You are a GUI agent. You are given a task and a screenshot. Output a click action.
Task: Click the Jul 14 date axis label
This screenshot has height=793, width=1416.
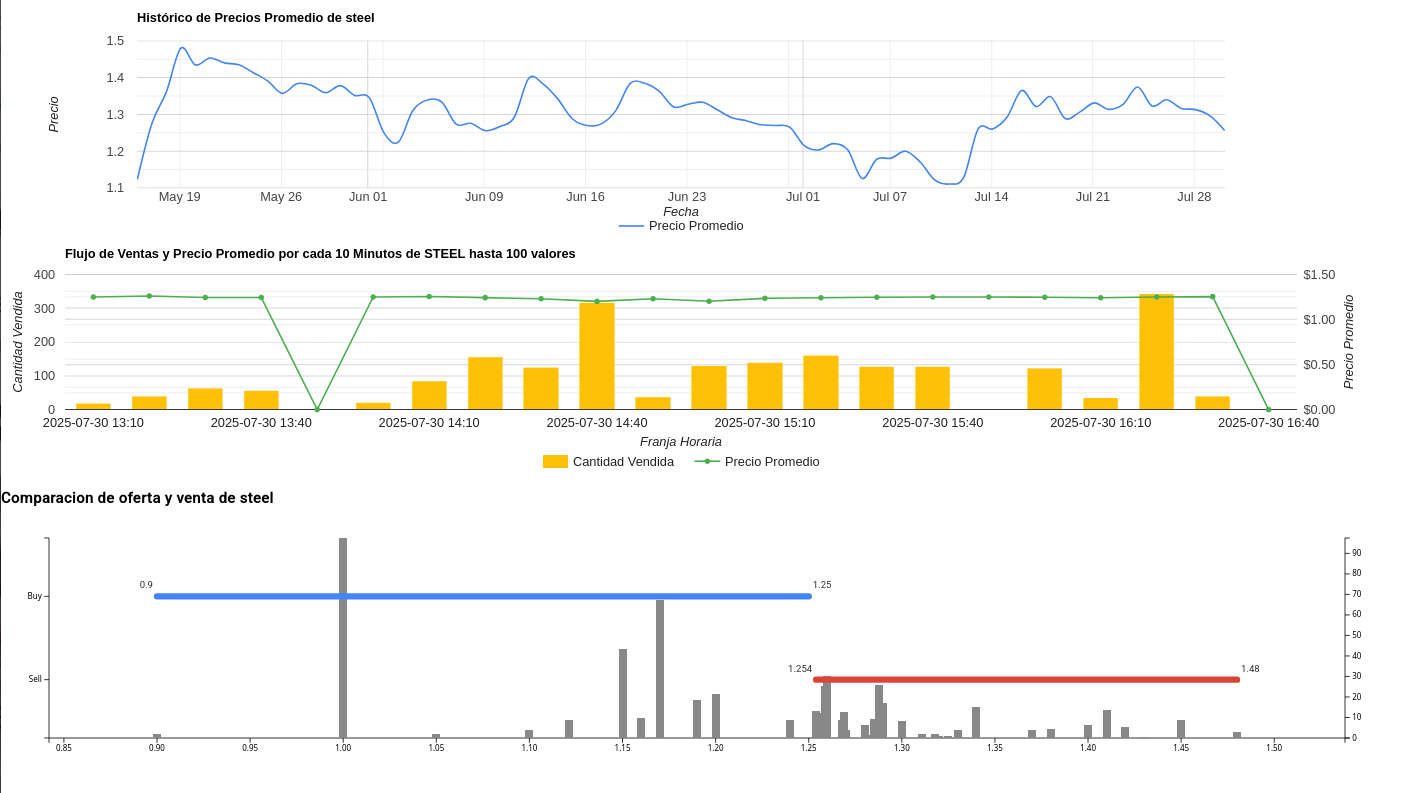click(991, 197)
